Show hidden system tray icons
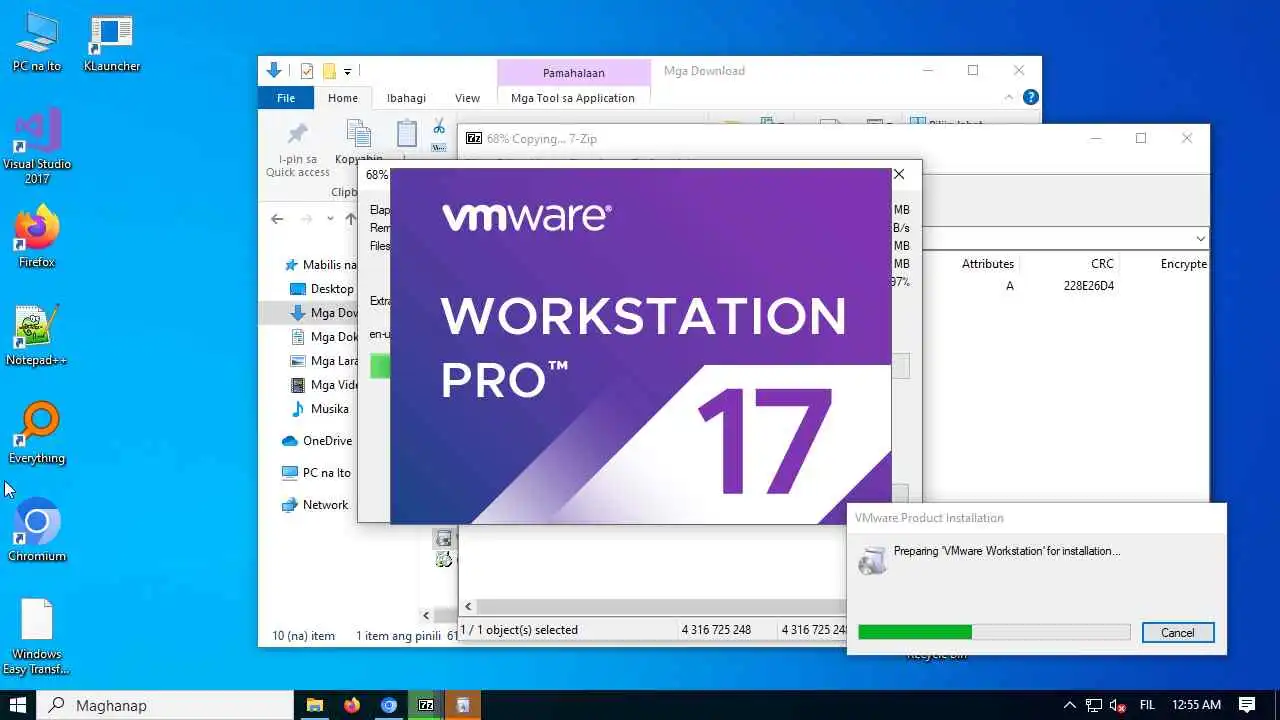The height and width of the screenshot is (720, 1280). tap(1069, 705)
